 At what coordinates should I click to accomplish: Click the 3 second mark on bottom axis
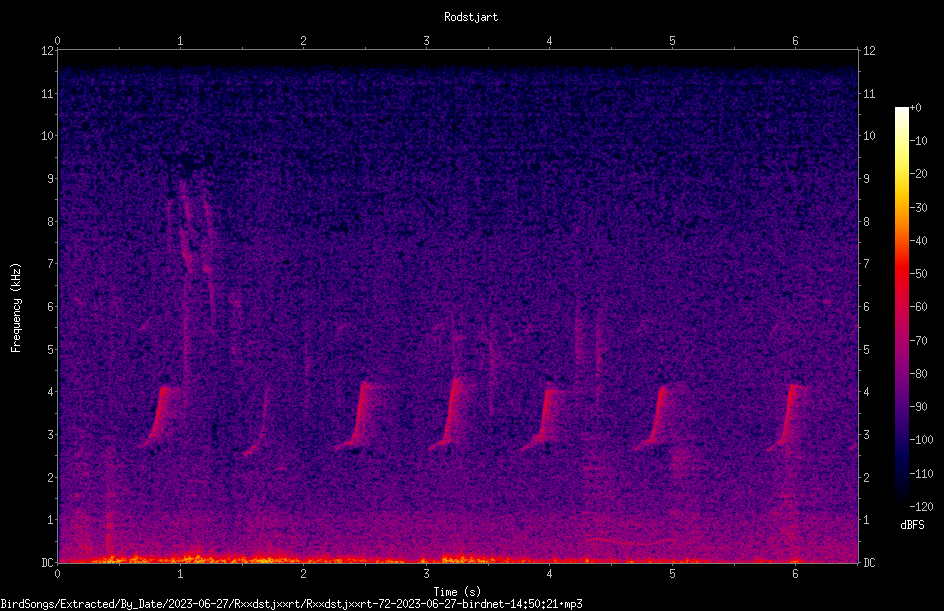pyautogui.click(x=426, y=574)
